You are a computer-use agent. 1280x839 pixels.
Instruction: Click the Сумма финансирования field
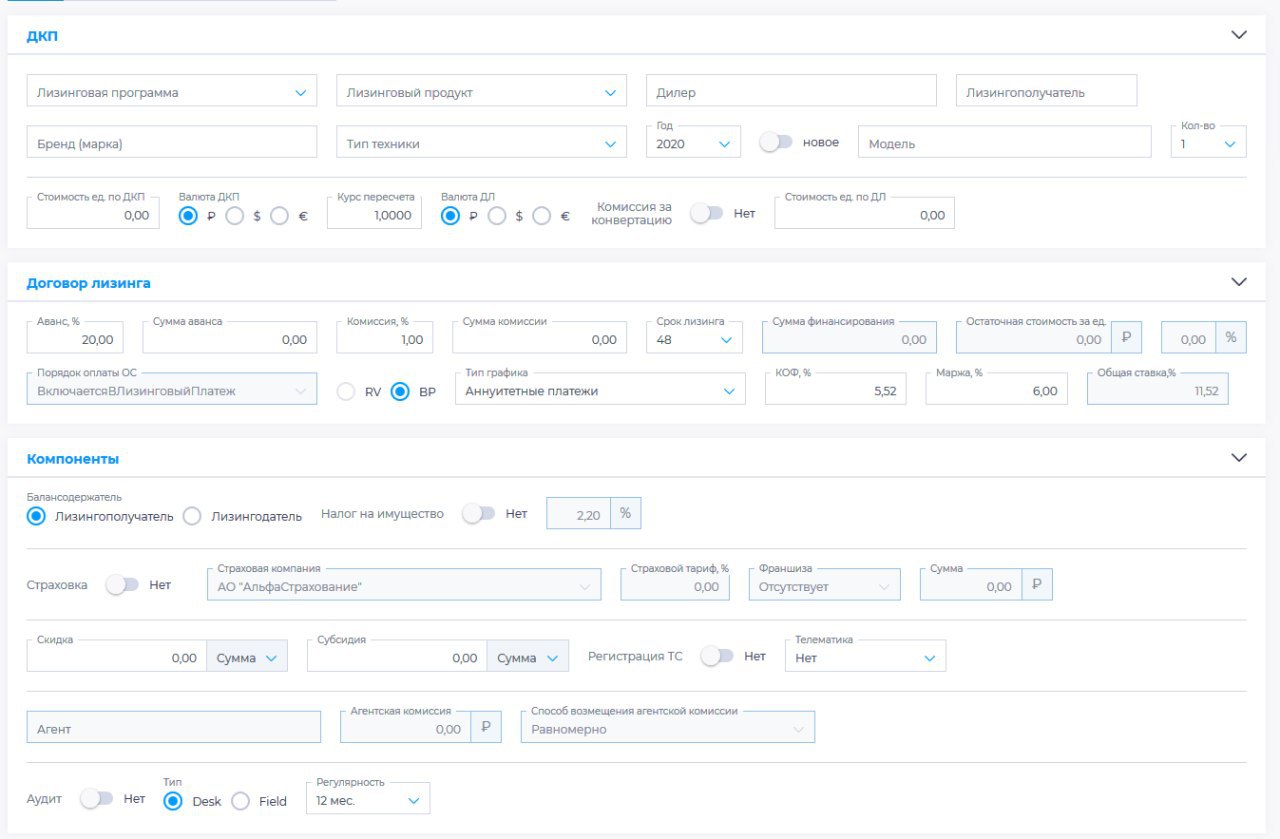coord(849,339)
